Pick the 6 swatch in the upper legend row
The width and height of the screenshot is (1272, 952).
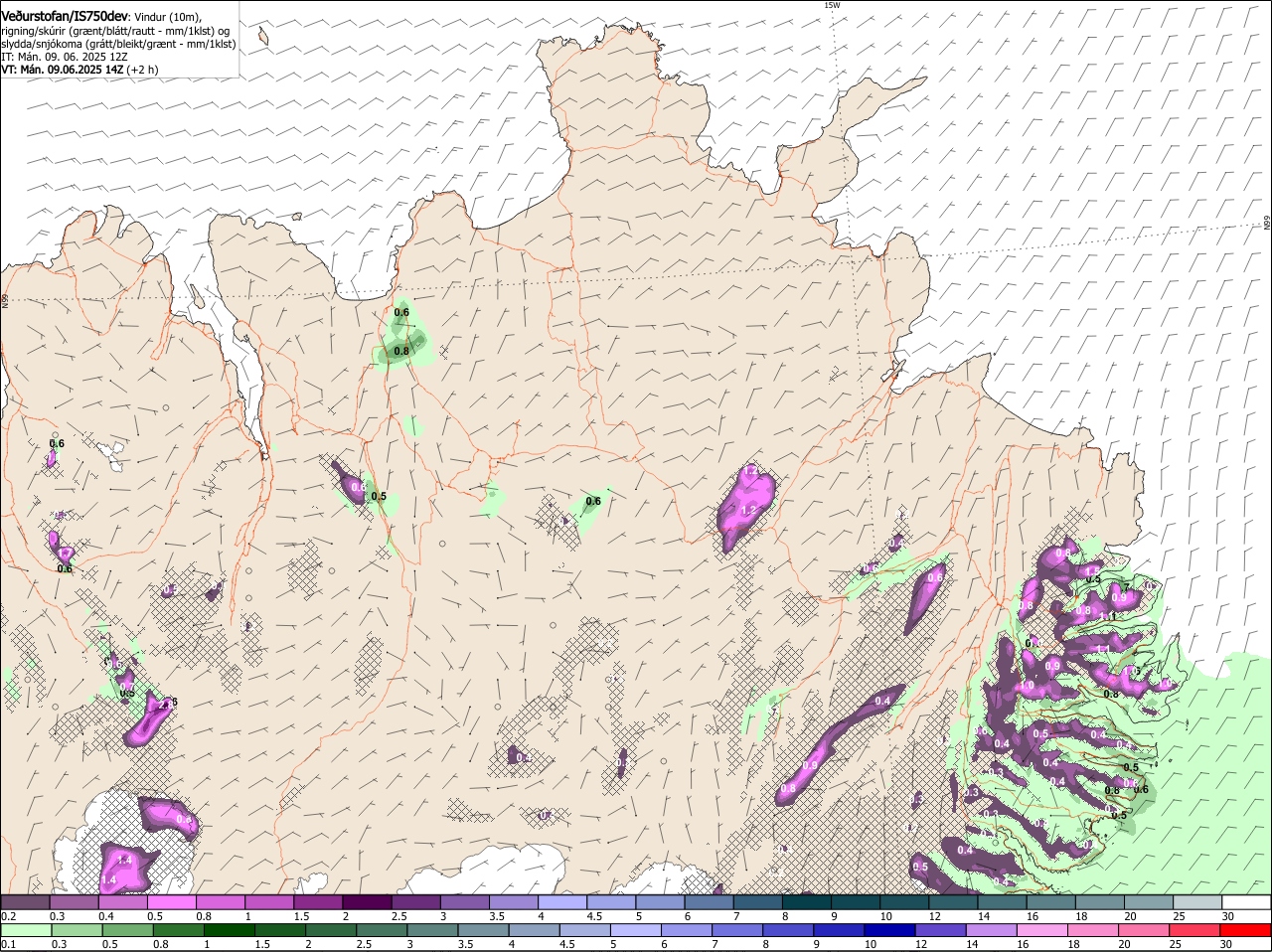click(709, 902)
